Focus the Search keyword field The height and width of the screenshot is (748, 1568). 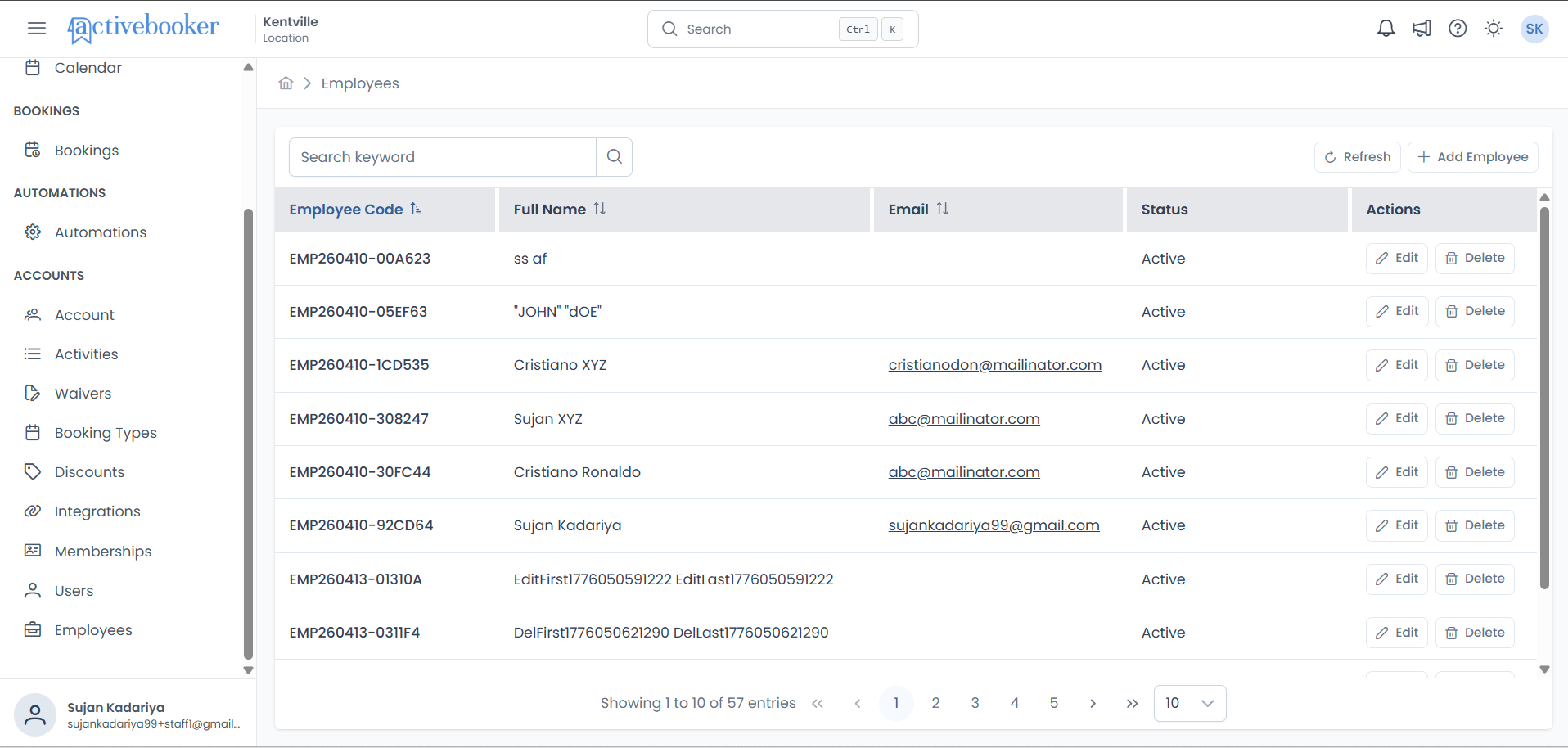443,157
